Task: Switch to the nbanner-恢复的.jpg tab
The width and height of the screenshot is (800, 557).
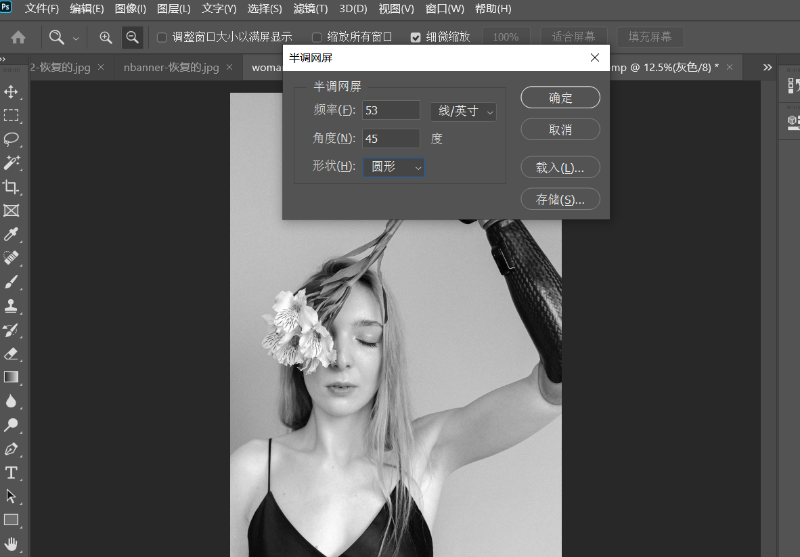Action: [170, 67]
